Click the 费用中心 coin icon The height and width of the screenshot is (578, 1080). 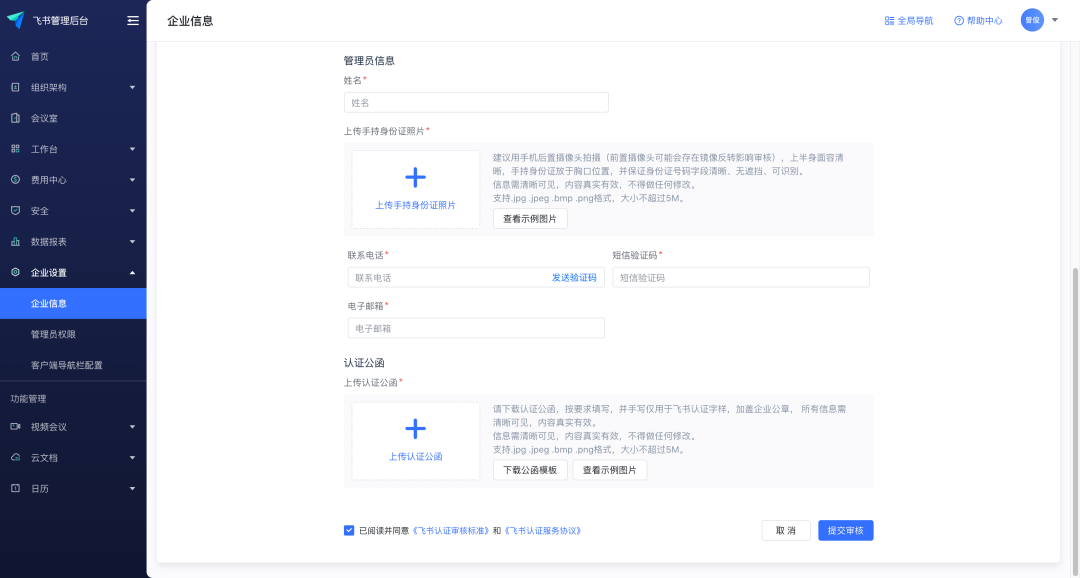(x=15, y=180)
